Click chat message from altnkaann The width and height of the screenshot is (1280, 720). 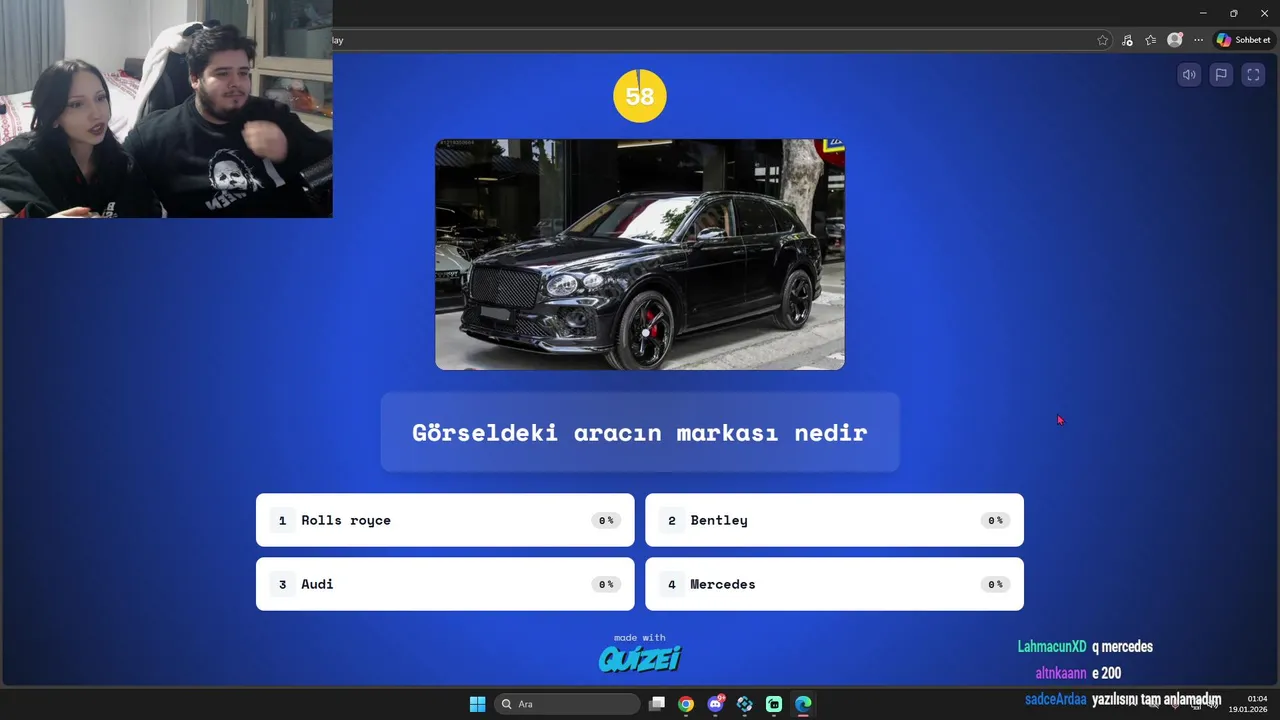tap(1078, 673)
